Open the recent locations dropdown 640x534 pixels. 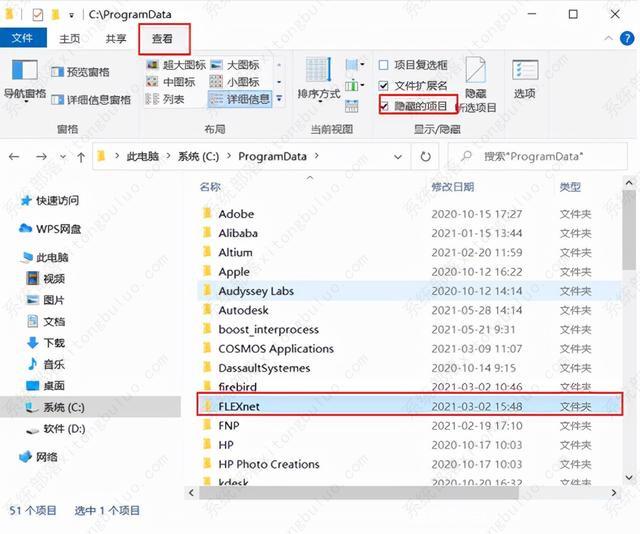coord(62,157)
